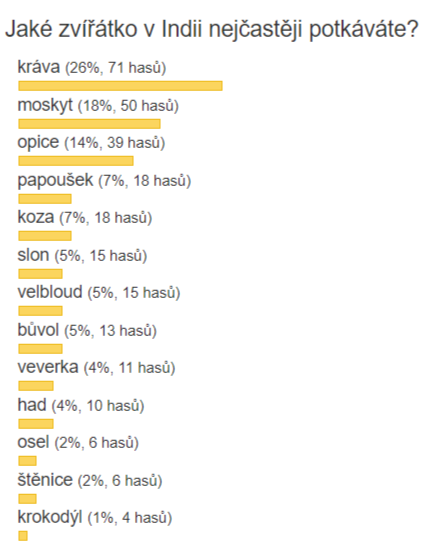The image size is (428, 555).
Task: Click the 'štěnice' result label
Action: [x=90, y=480]
